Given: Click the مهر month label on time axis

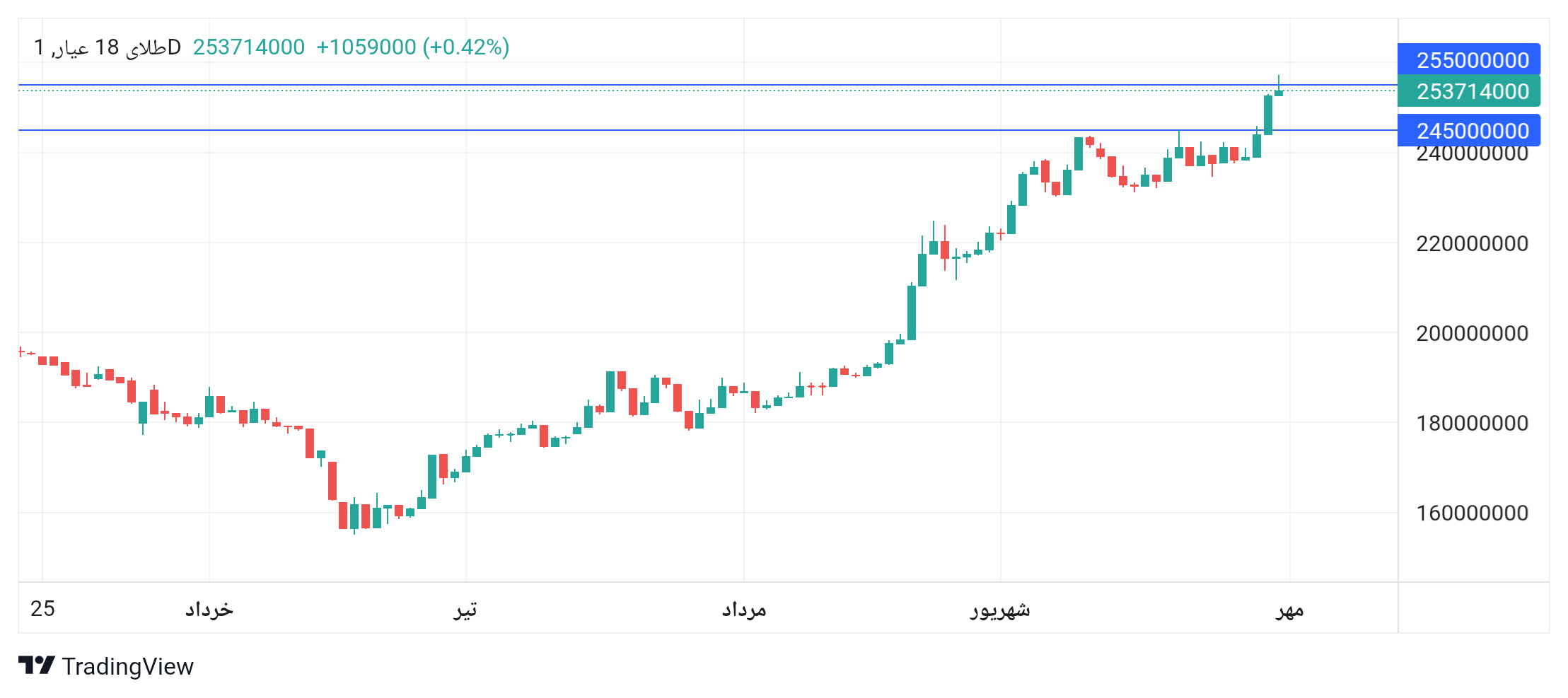Looking at the screenshot, I should (x=1289, y=610).
